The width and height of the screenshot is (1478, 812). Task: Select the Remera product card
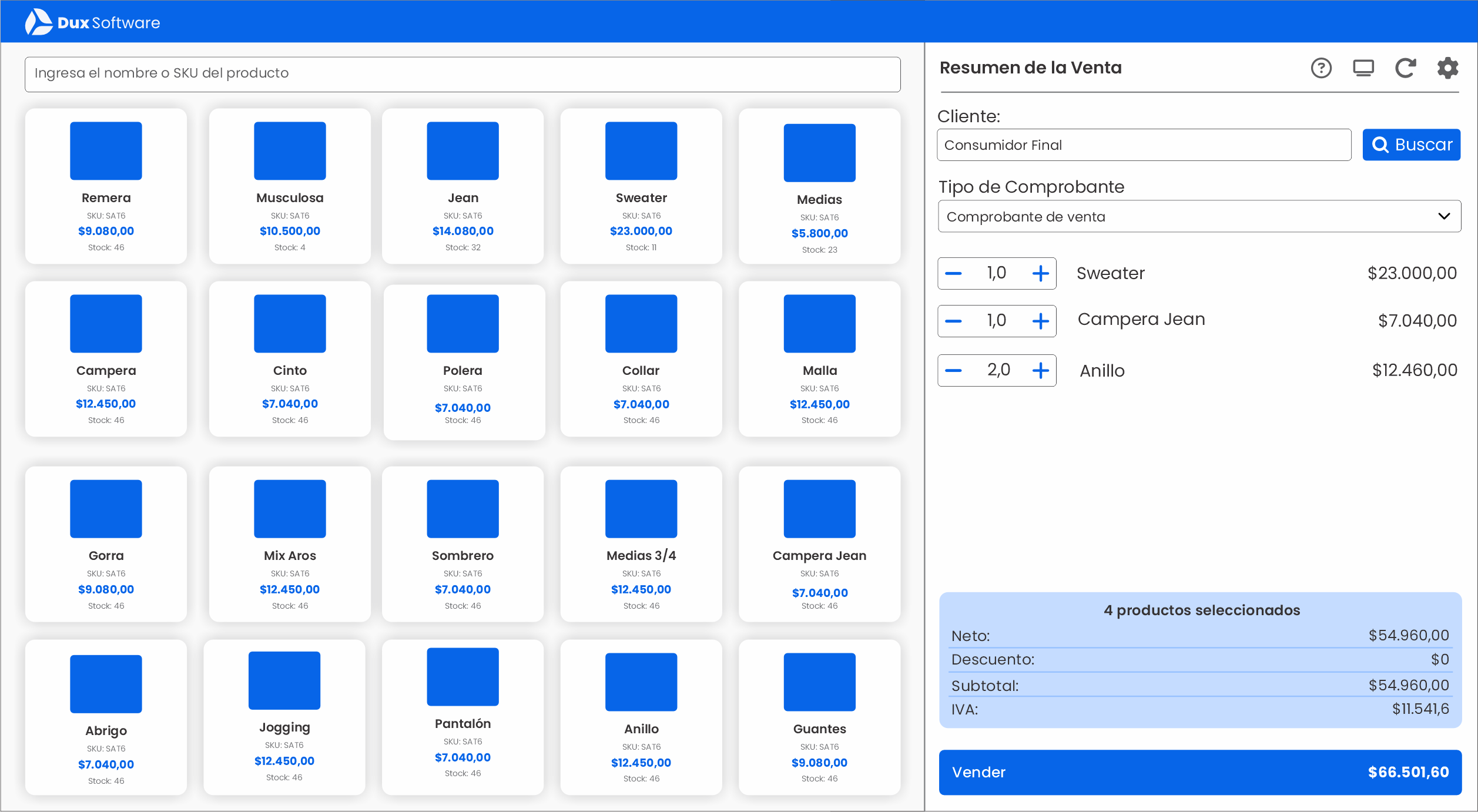[106, 186]
